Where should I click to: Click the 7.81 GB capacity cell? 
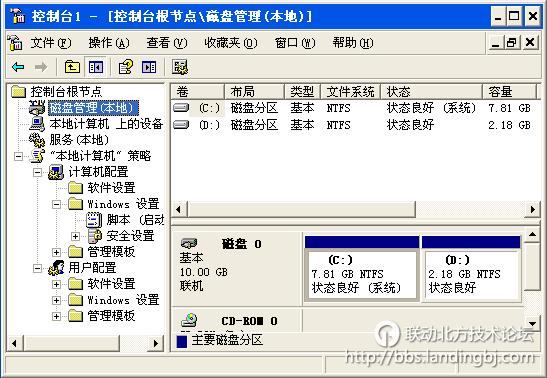click(x=509, y=108)
